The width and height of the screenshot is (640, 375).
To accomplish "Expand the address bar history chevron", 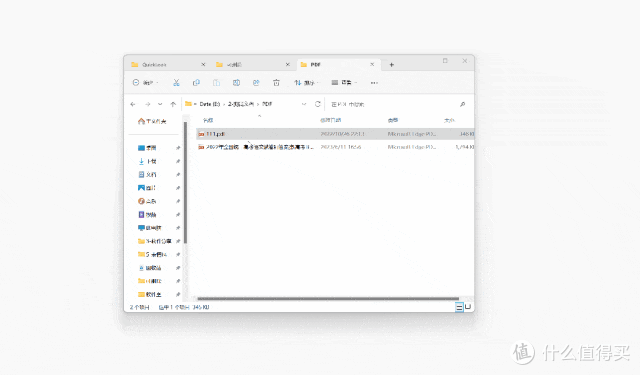I will coord(304,104).
